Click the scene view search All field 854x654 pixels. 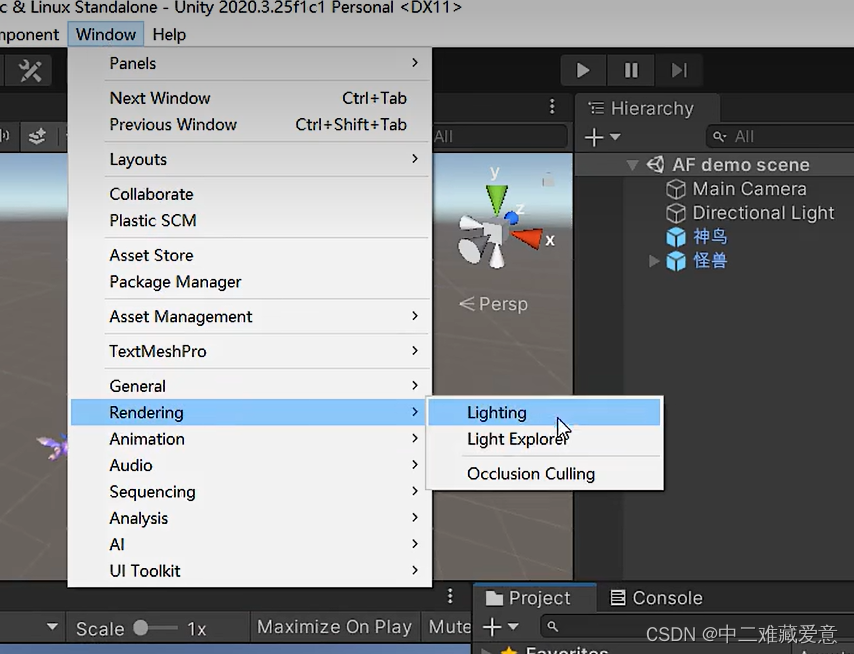click(500, 136)
